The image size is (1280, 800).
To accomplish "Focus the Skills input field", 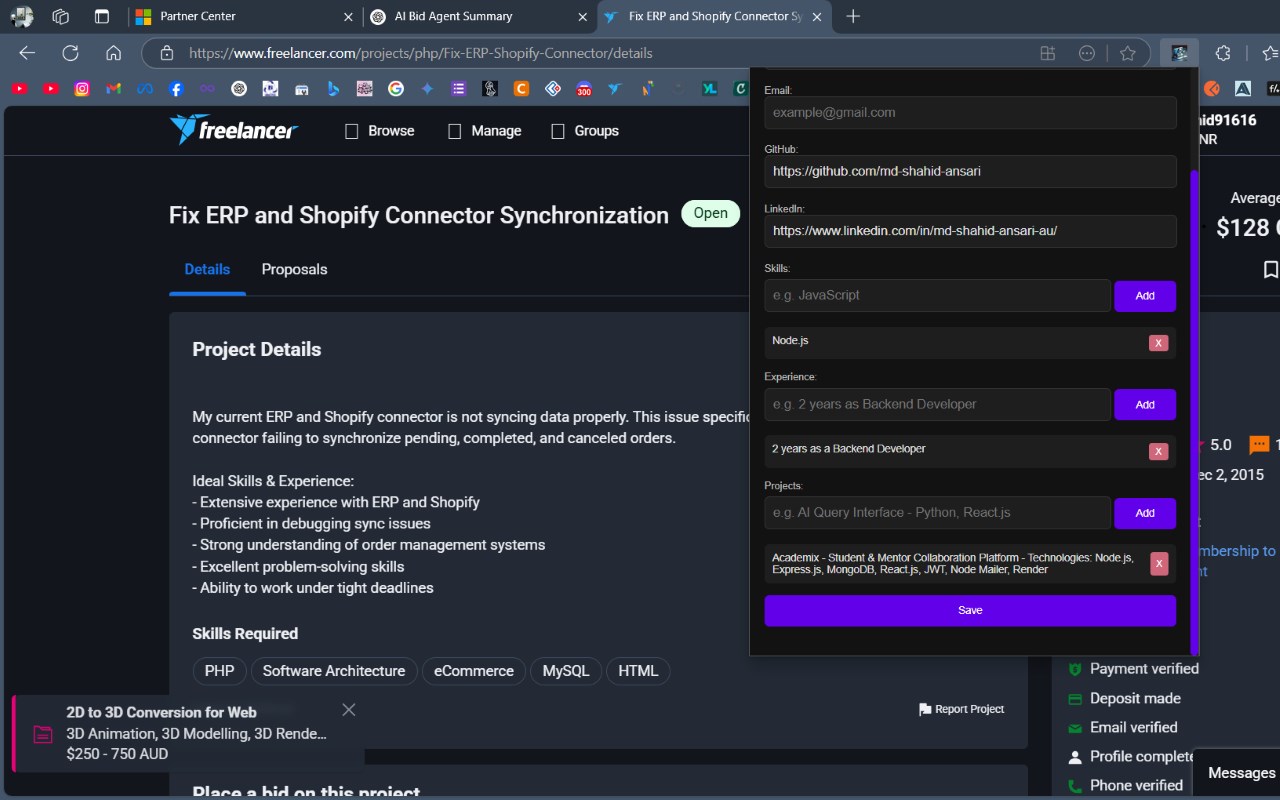I will point(937,296).
